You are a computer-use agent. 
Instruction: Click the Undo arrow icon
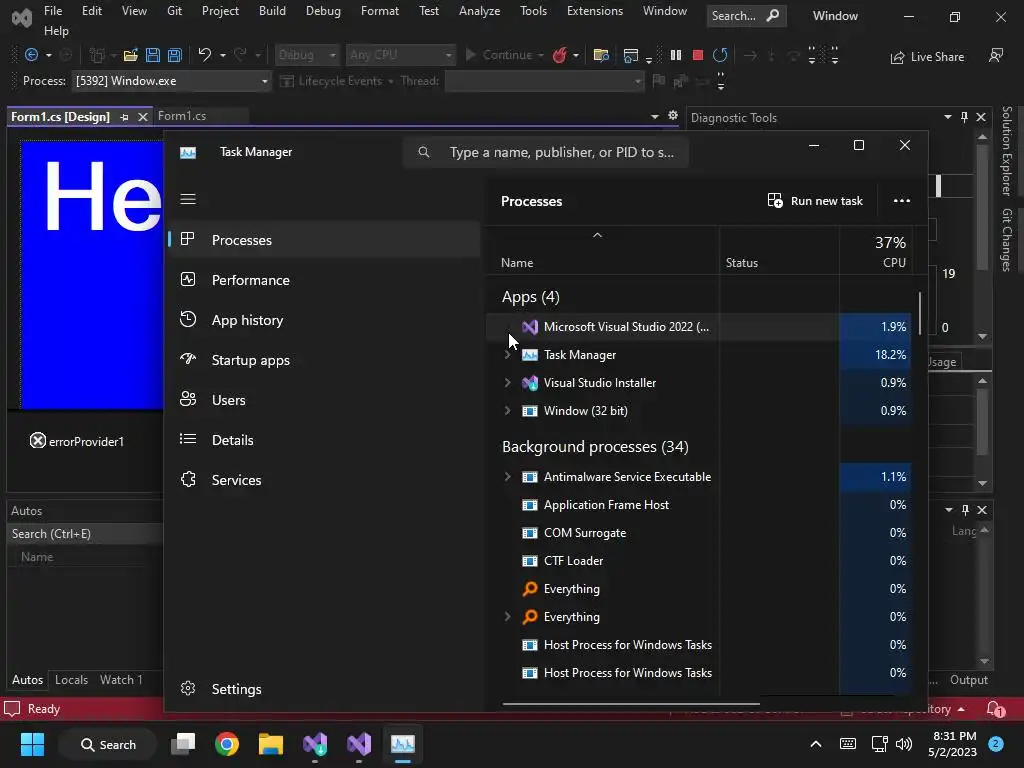[x=205, y=55]
